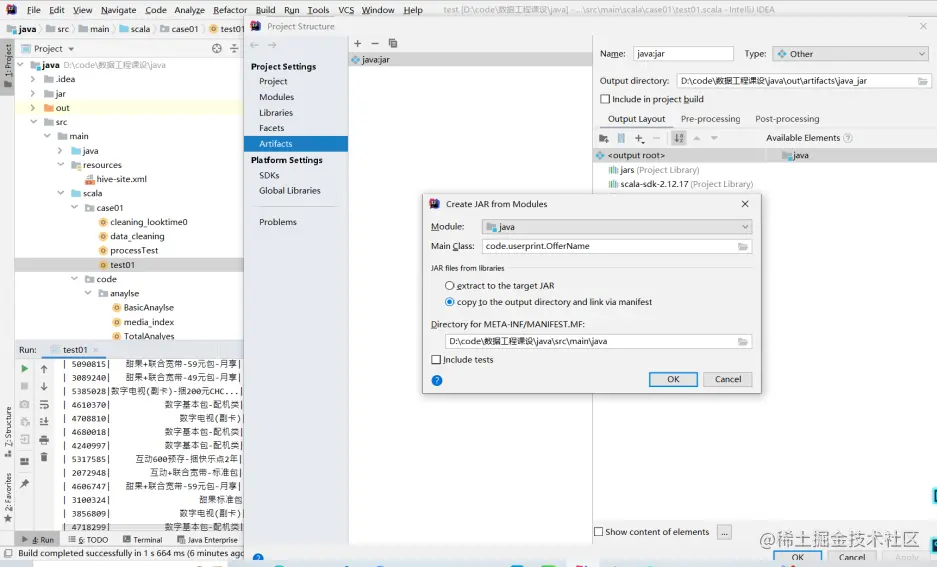Collapse the anaylse package node
Screen dimensions: 937x567
(88, 293)
